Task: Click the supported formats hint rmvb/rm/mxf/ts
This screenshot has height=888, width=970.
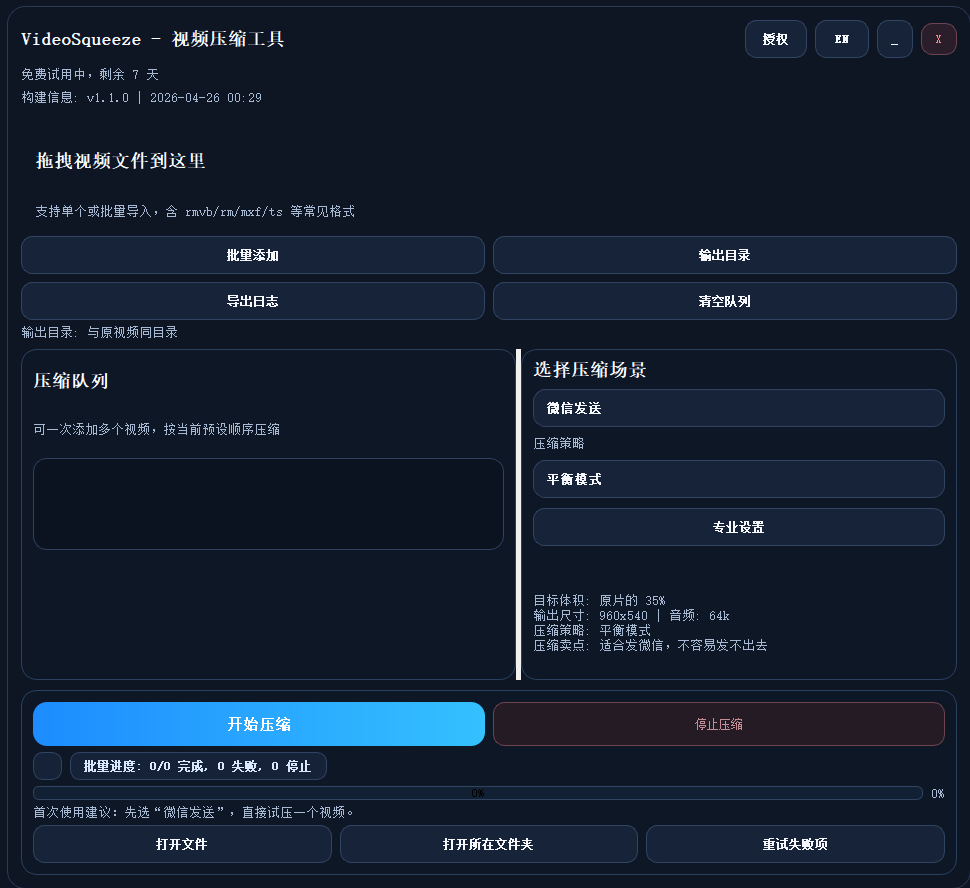Action: click(x=195, y=212)
